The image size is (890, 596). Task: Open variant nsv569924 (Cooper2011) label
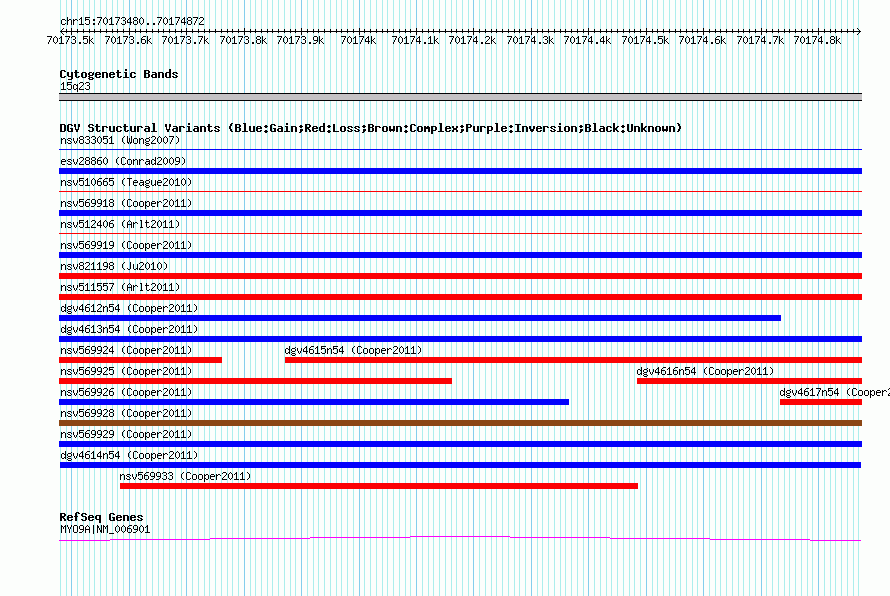[126, 350]
